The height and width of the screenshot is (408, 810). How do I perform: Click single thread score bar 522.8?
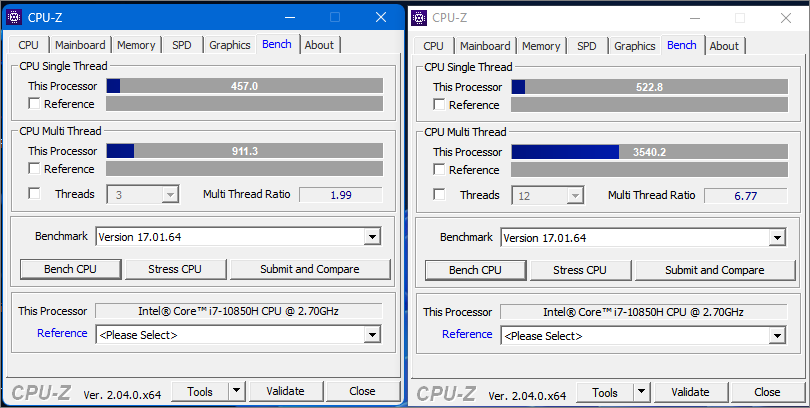[x=650, y=87]
